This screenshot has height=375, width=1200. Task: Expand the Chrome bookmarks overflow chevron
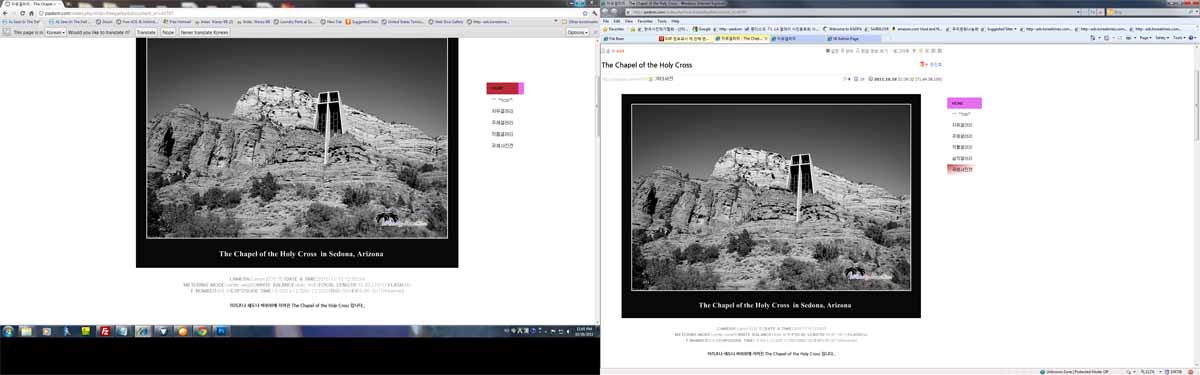point(555,22)
